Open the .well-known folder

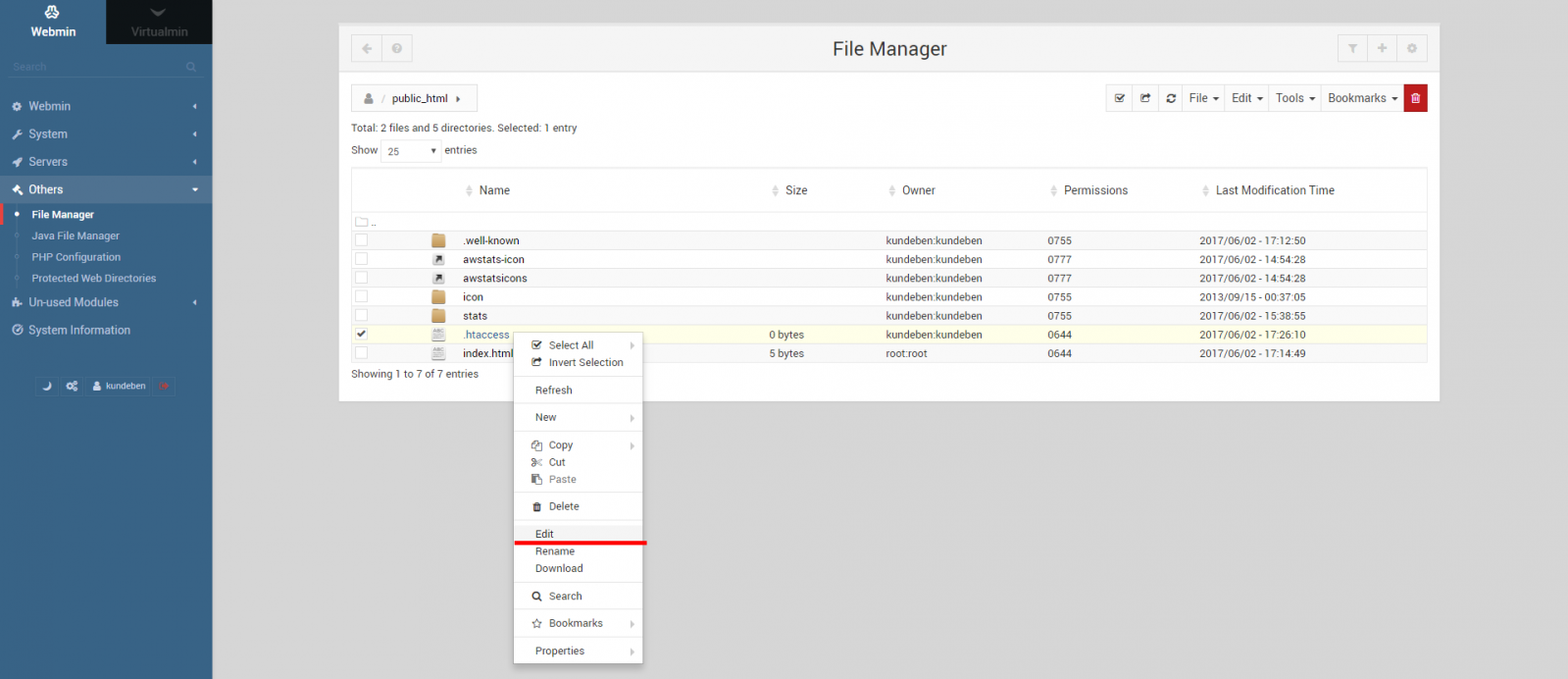[491, 240]
